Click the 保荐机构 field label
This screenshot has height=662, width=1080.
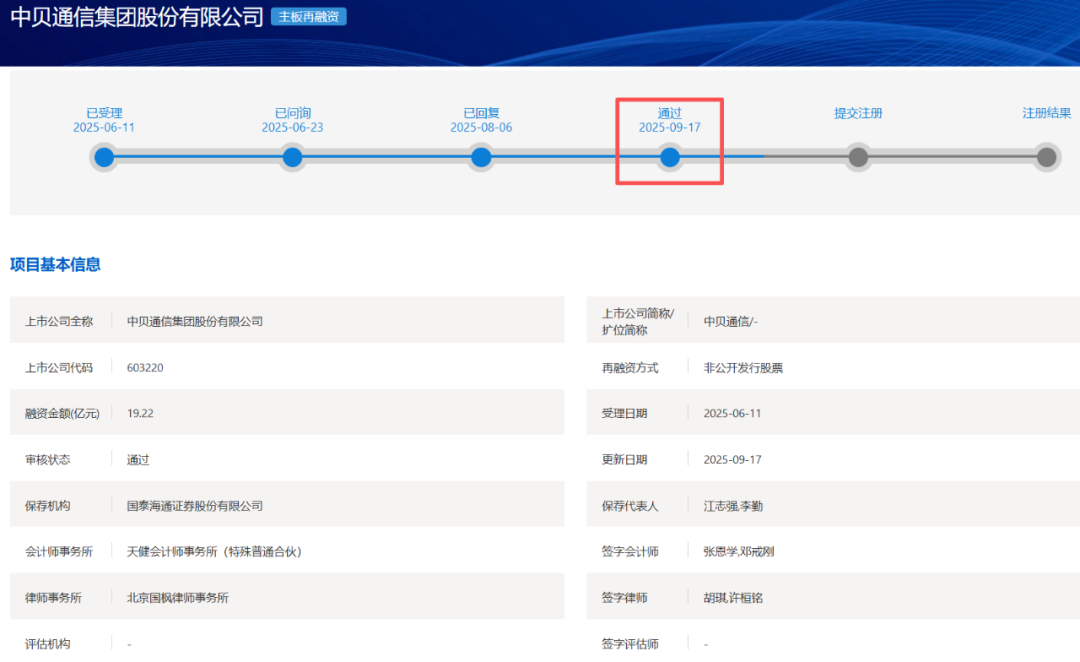[48, 506]
